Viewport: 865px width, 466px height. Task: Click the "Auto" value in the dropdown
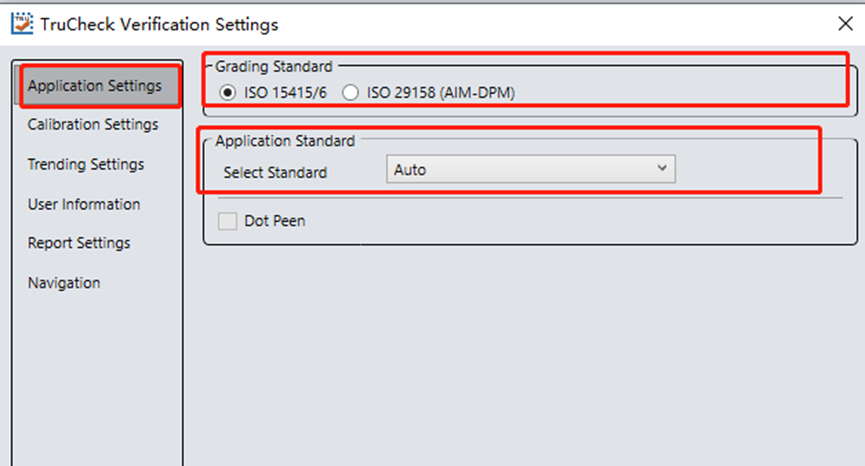tap(410, 170)
